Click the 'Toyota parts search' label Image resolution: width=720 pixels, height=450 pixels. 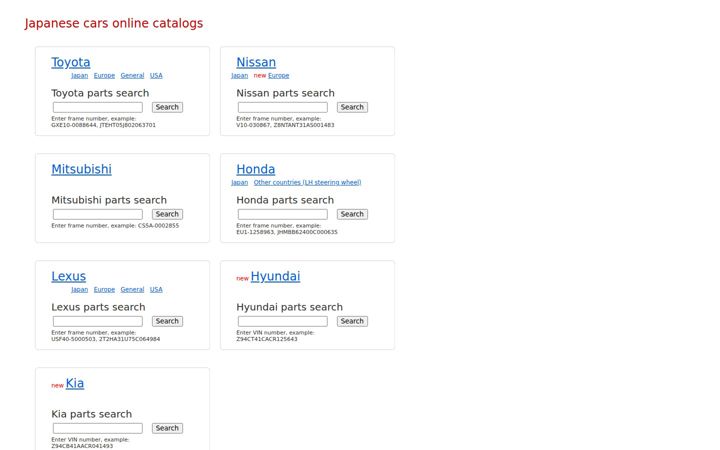click(100, 93)
